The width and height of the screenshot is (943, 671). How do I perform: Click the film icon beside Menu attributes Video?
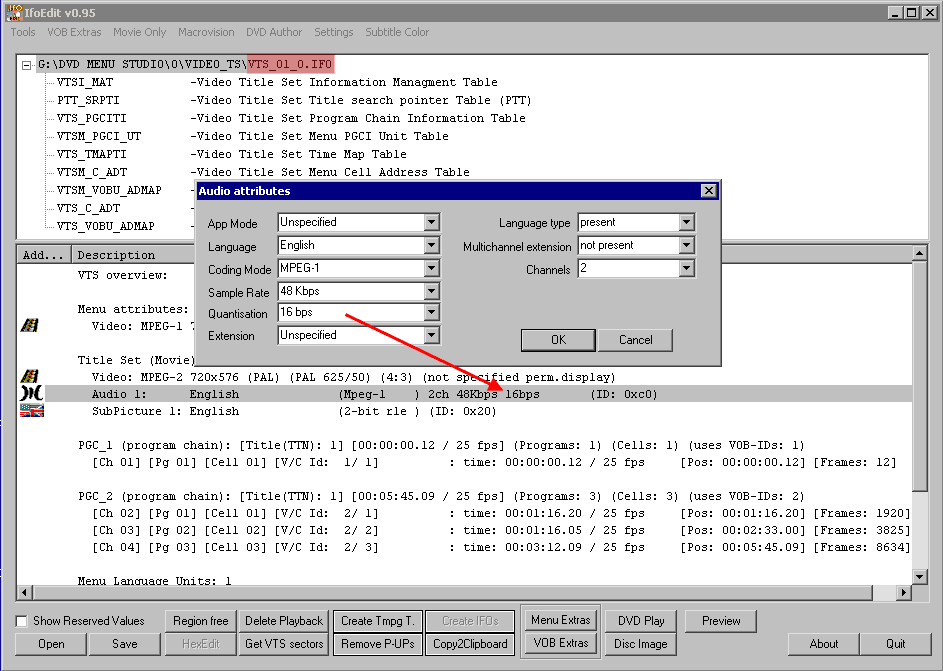tap(29, 325)
